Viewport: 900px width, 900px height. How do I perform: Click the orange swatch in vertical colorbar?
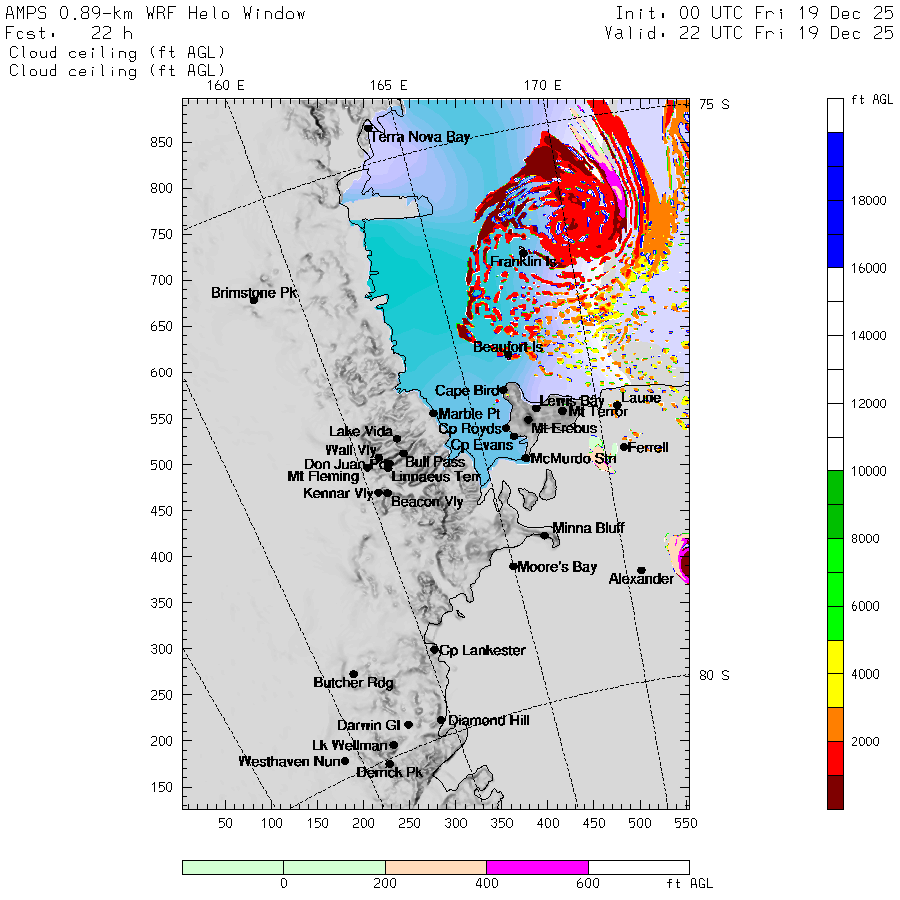click(x=835, y=724)
